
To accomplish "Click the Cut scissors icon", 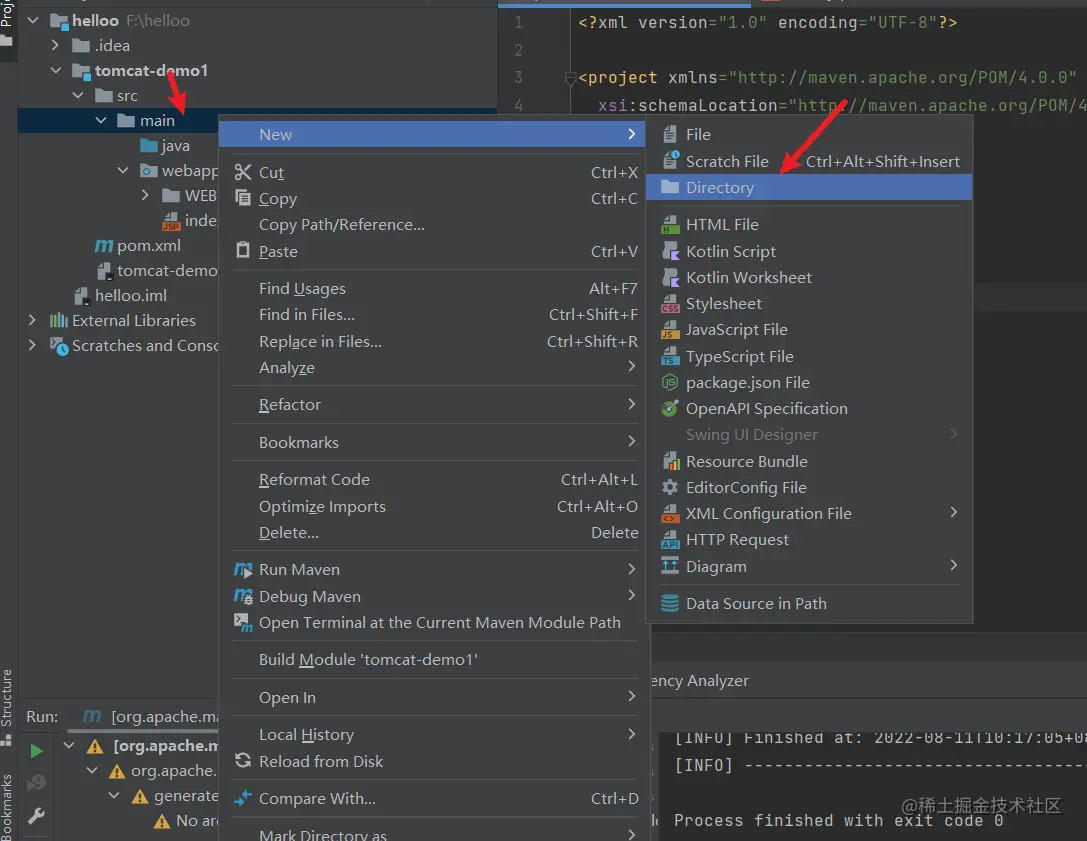I will click(243, 172).
